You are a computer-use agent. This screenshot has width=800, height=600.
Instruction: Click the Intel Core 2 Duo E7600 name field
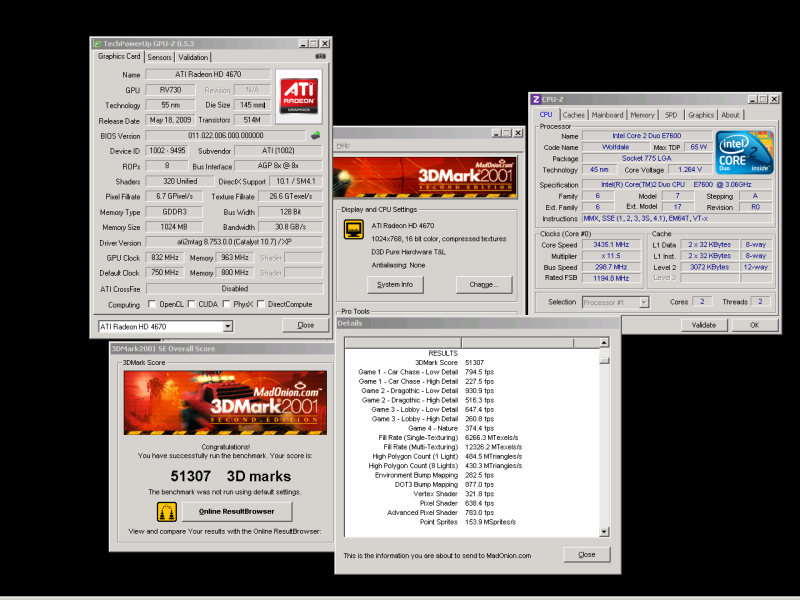[x=646, y=136]
